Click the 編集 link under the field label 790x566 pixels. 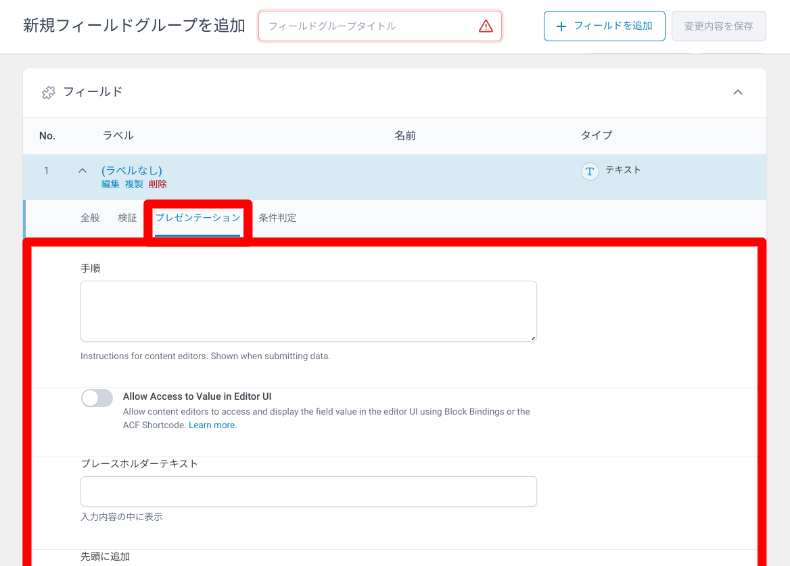pyautogui.click(x=110, y=184)
